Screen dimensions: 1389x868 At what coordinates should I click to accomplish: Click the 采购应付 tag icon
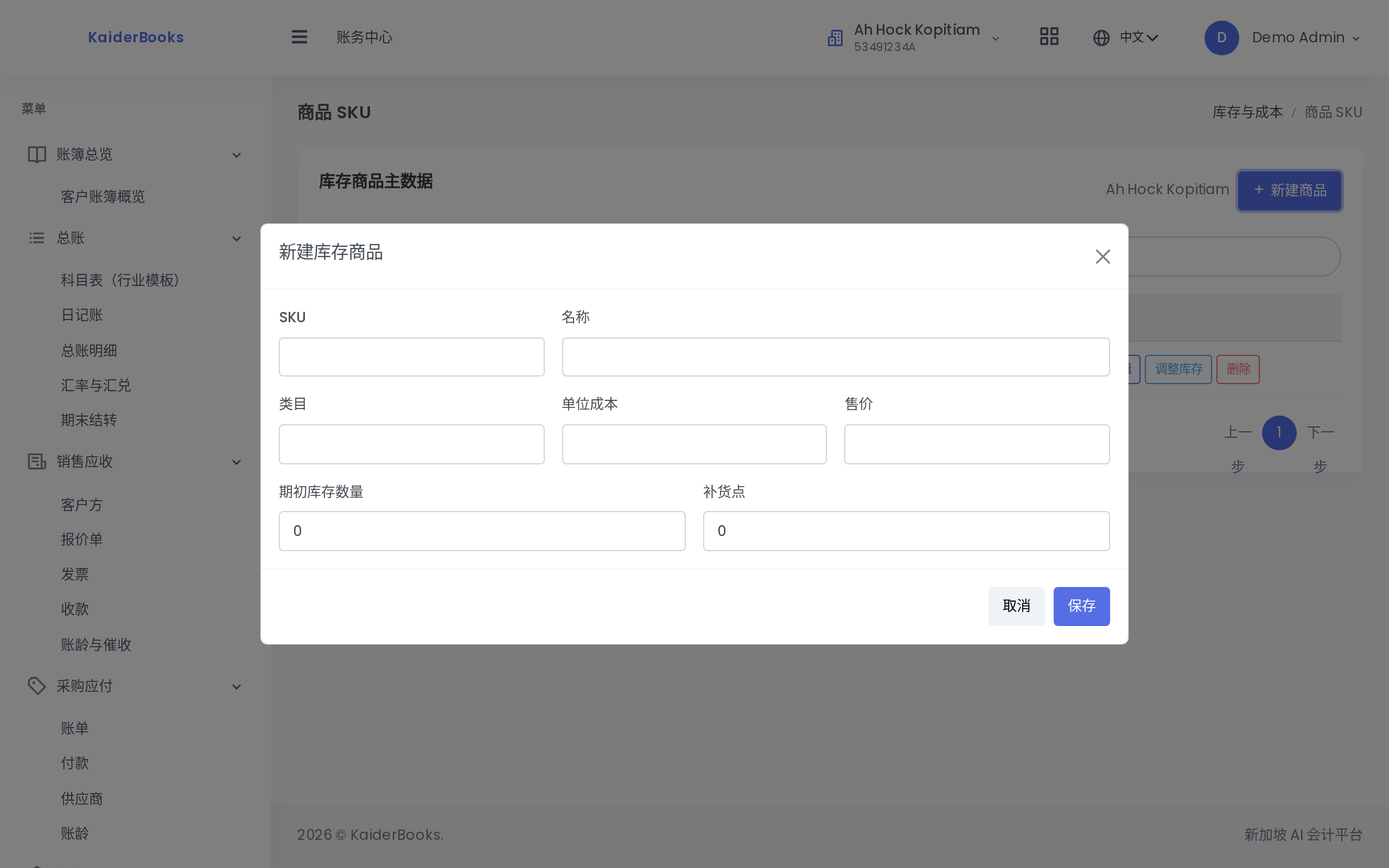37,686
